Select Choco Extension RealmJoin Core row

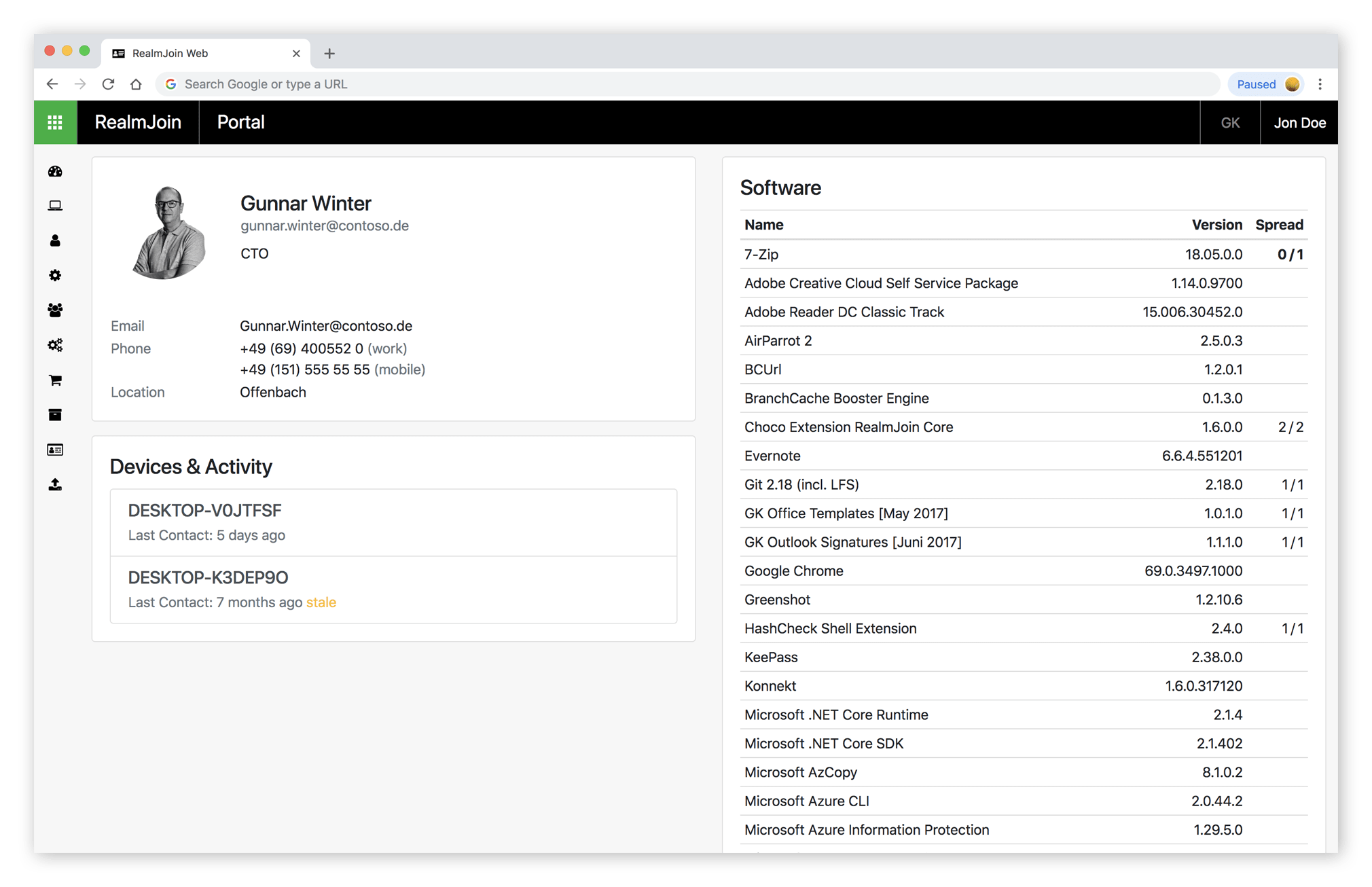point(1024,427)
